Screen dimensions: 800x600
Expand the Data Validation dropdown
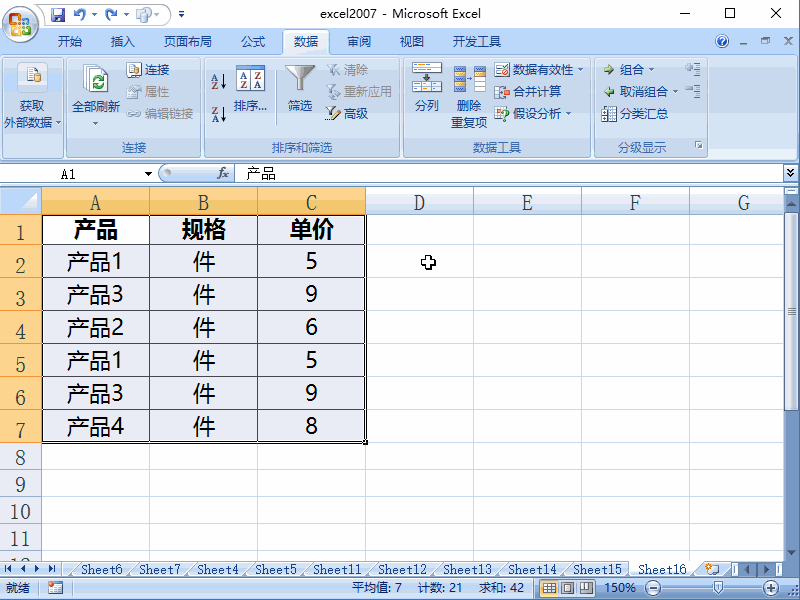[581, 69]
